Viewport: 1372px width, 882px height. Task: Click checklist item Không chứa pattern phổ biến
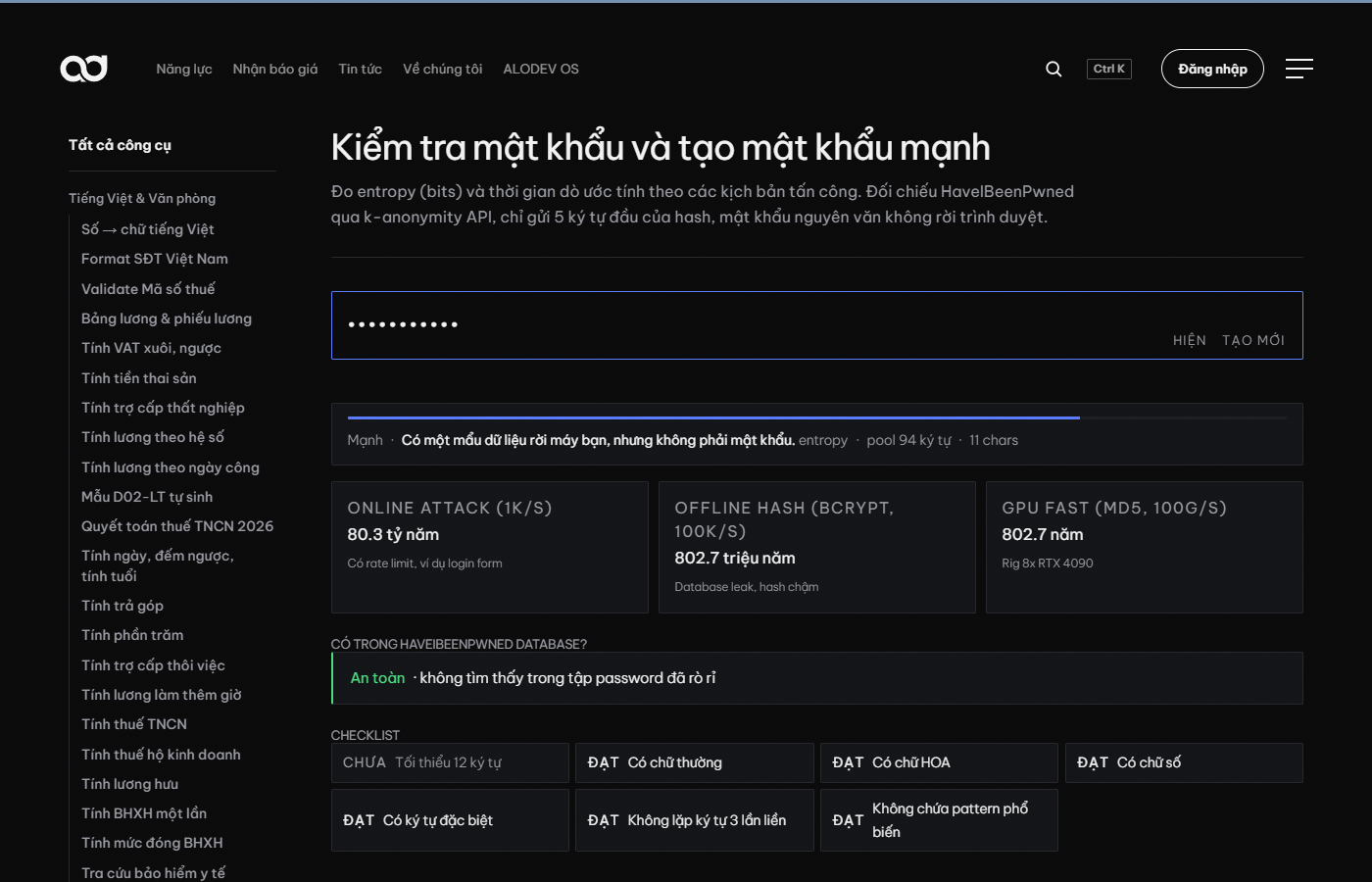[x=939, y=820]
